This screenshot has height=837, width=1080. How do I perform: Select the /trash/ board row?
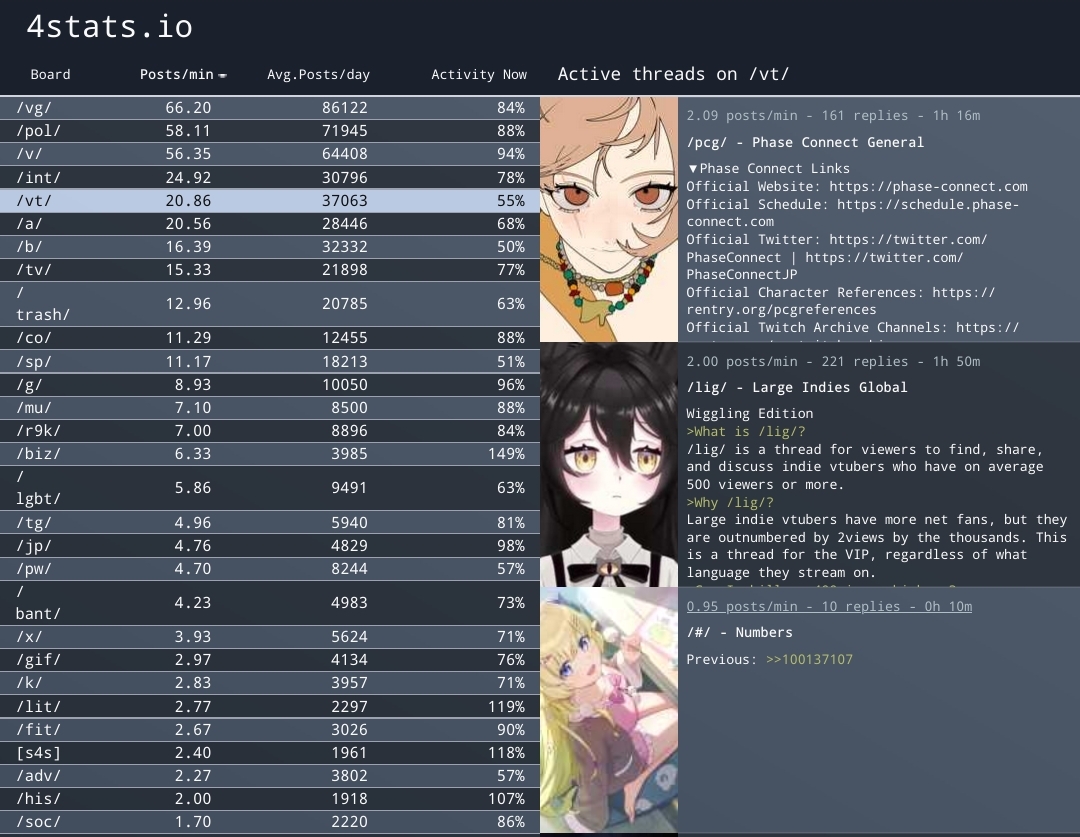coord(270,304)
